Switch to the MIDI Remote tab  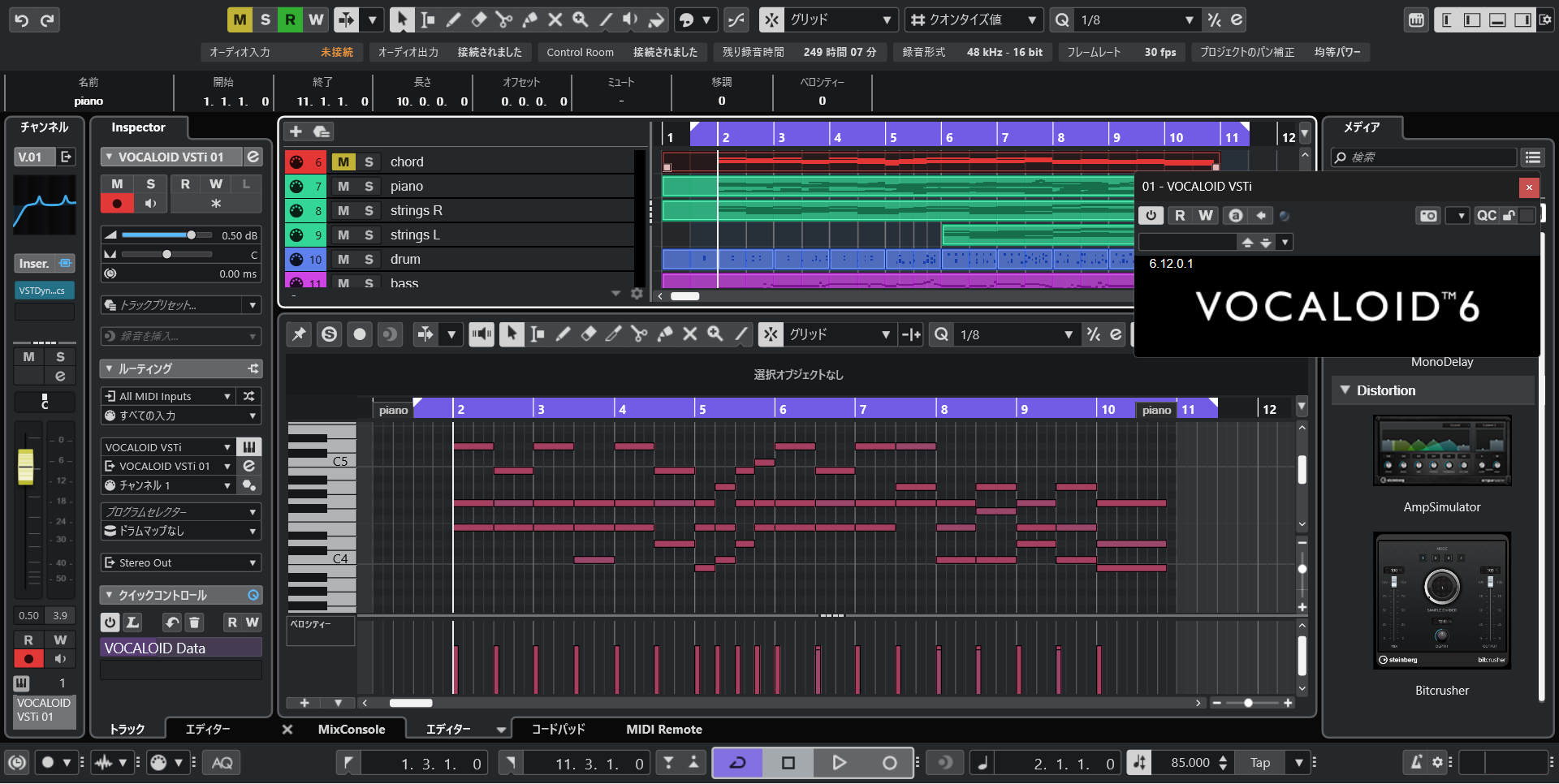[x=664, y=729]
